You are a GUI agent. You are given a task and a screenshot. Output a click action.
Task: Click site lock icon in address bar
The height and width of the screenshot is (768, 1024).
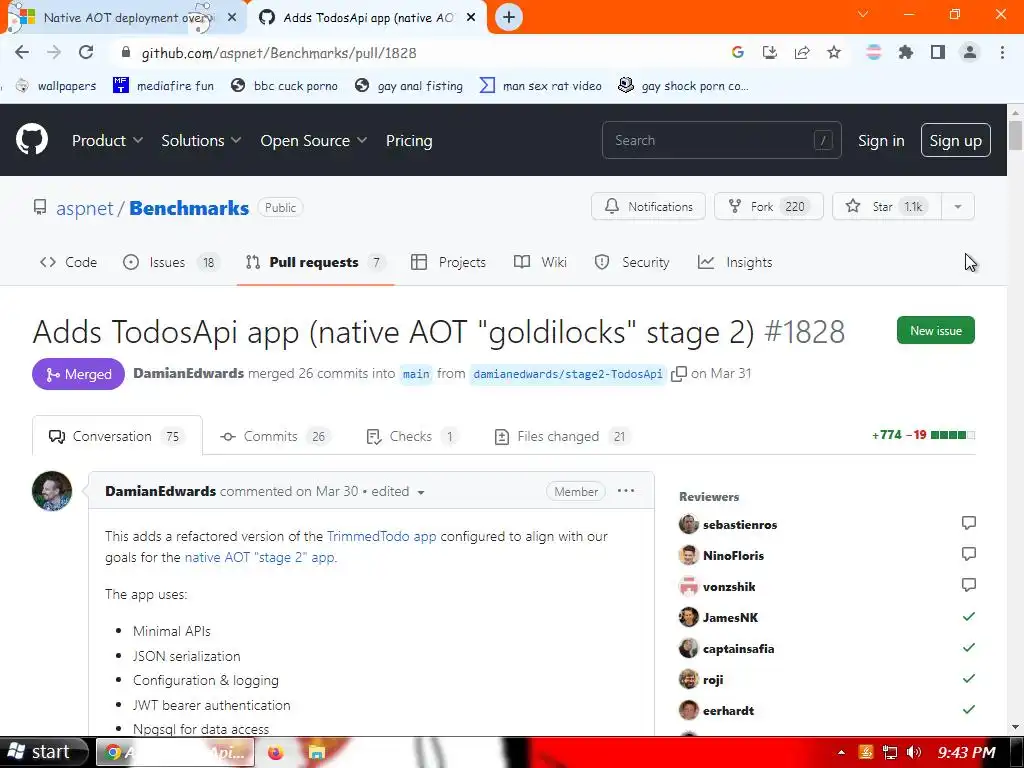[x=126, y=52]
